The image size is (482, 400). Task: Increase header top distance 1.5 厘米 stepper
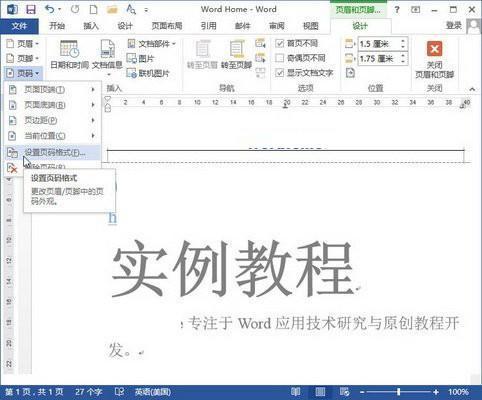click(x=403, y=41)
